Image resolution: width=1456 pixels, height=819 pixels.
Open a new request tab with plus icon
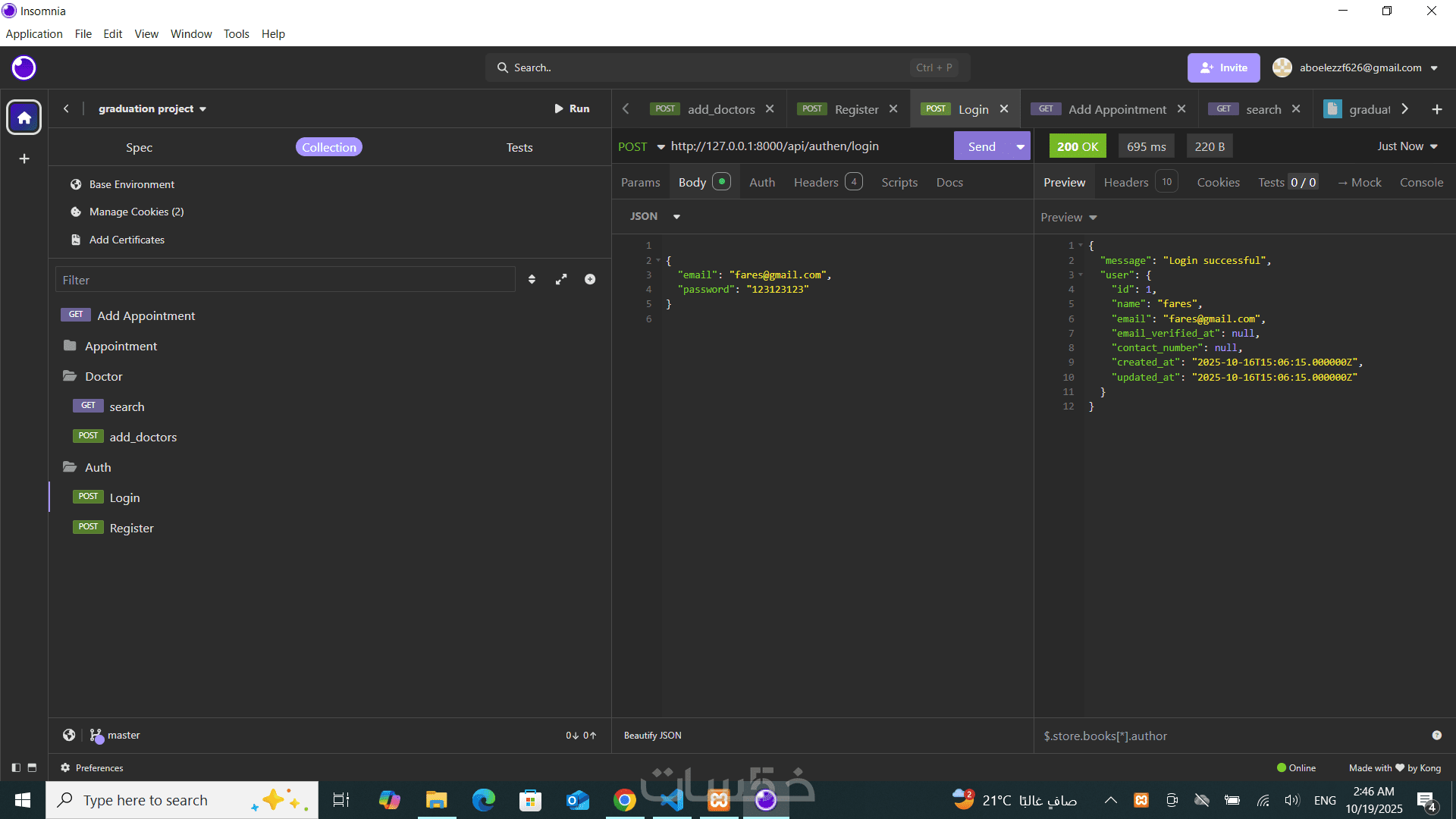tap(1436, 109)
